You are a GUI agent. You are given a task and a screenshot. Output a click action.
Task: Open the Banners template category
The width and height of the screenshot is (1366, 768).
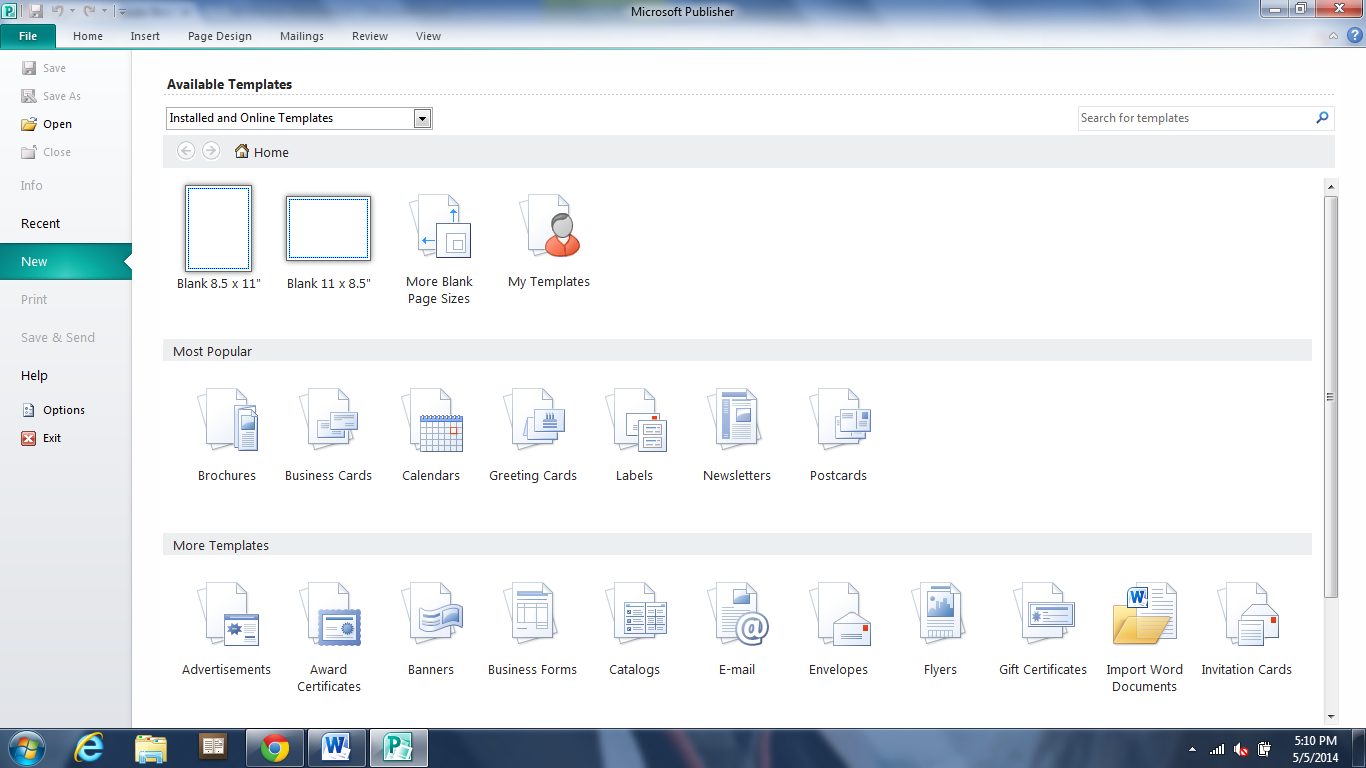click(x=431, y=630)
